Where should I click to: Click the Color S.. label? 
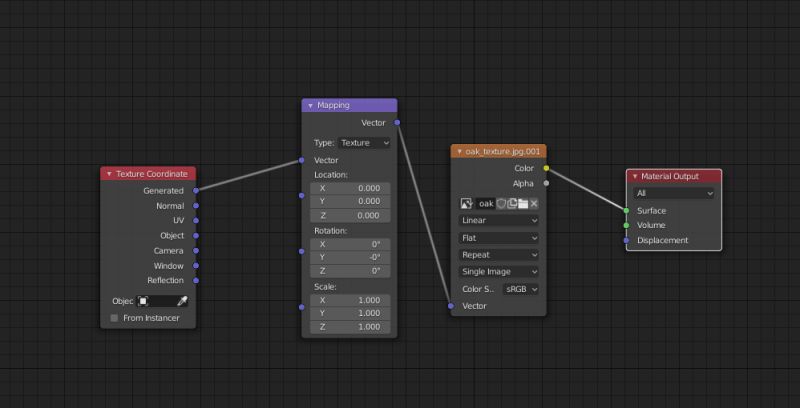[x=479, y=289]
